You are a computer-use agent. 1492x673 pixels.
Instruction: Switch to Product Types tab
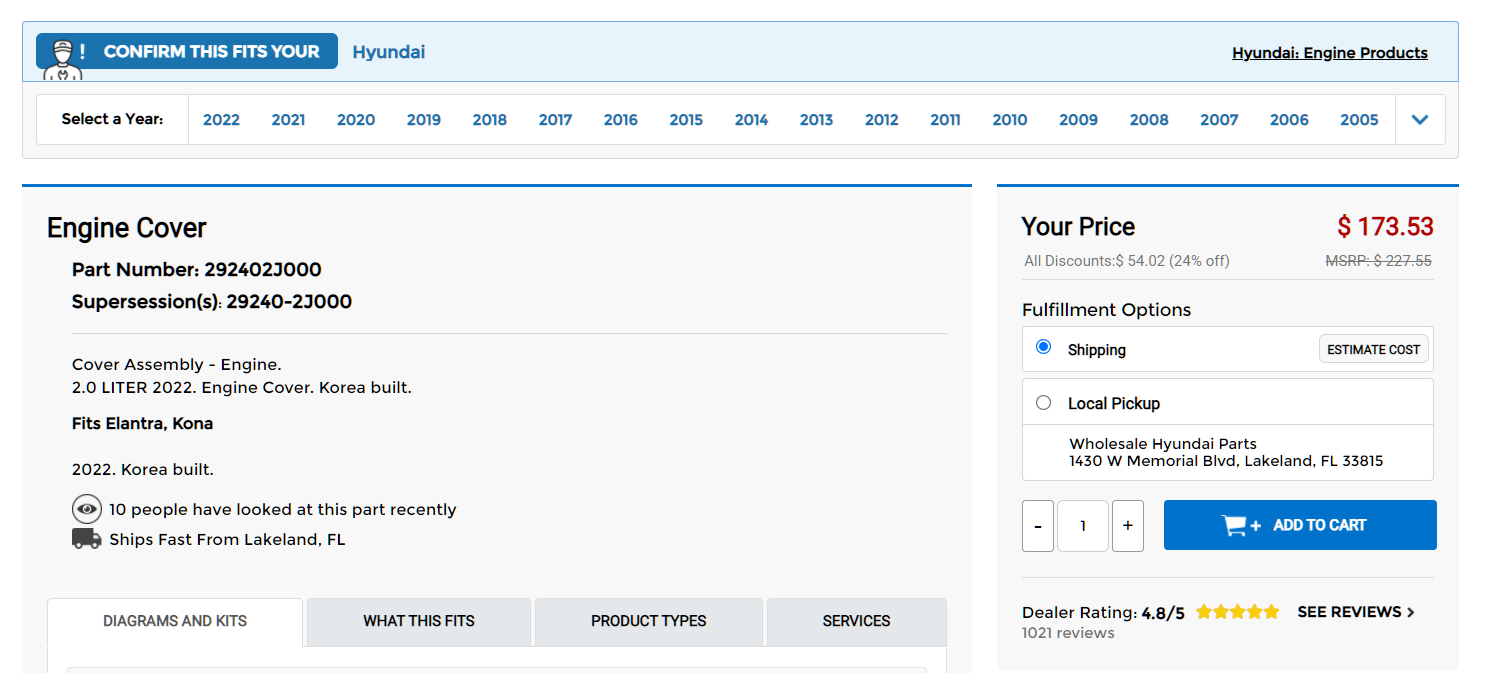(x=649, y=621)
